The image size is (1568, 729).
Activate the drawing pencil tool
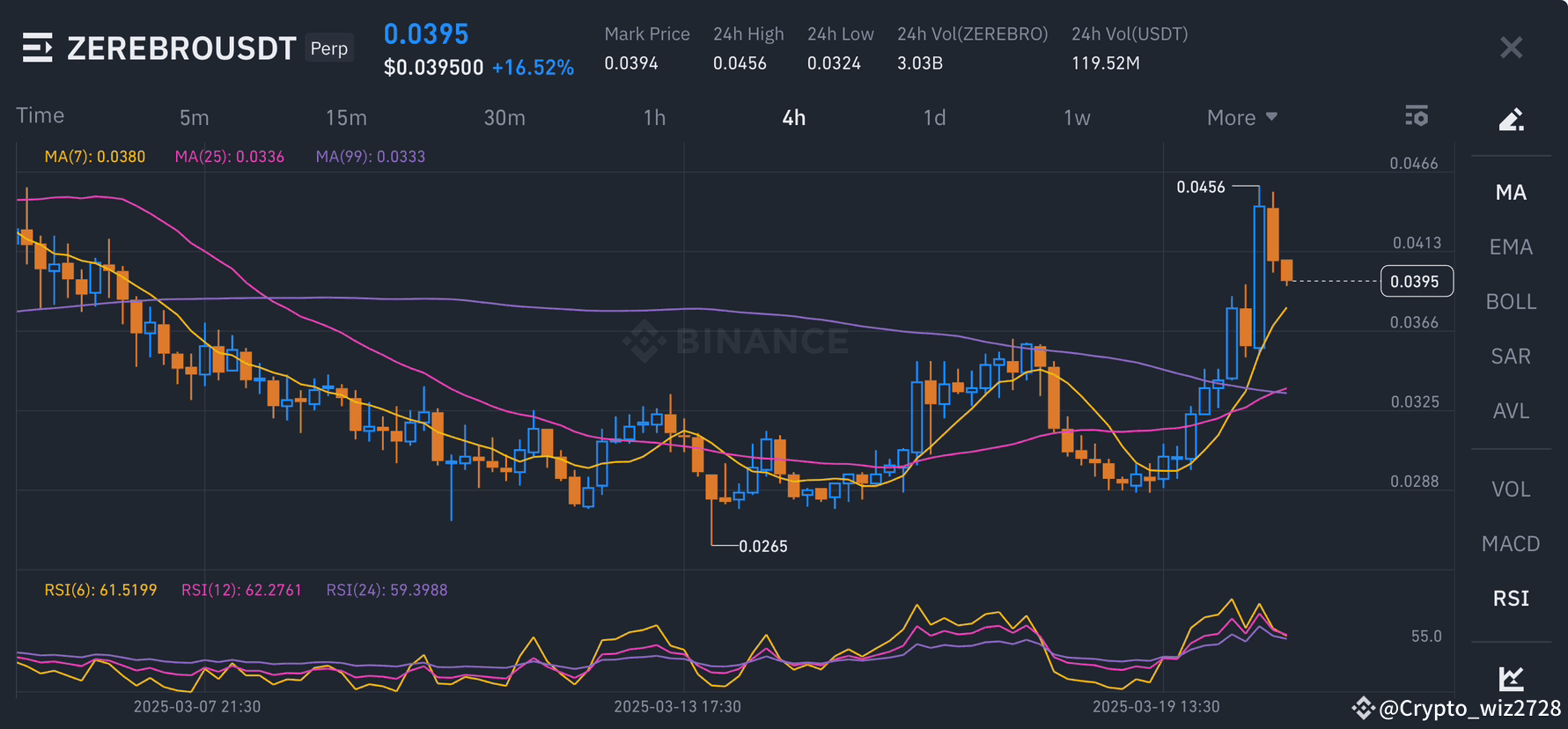[1511, 119]
